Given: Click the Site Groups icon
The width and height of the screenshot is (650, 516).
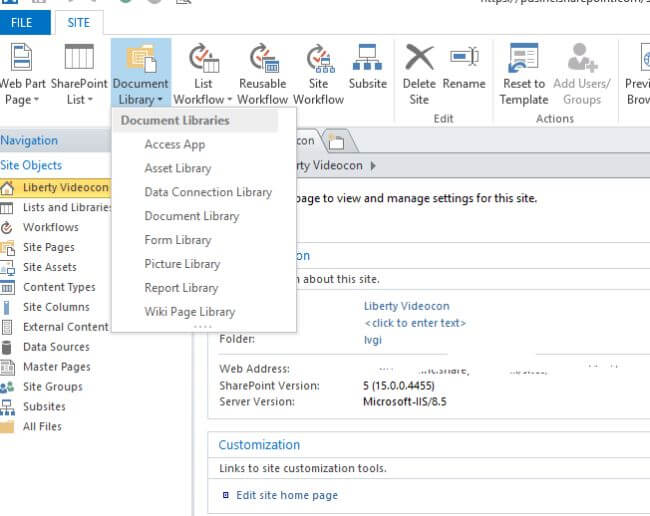Looking at the screenshot, I should [x=7, y=388].
